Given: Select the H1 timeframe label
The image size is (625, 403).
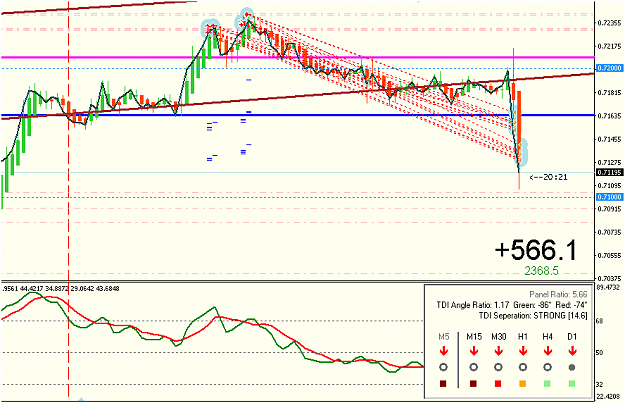Looking at the screenshot, I should (523, 337).
